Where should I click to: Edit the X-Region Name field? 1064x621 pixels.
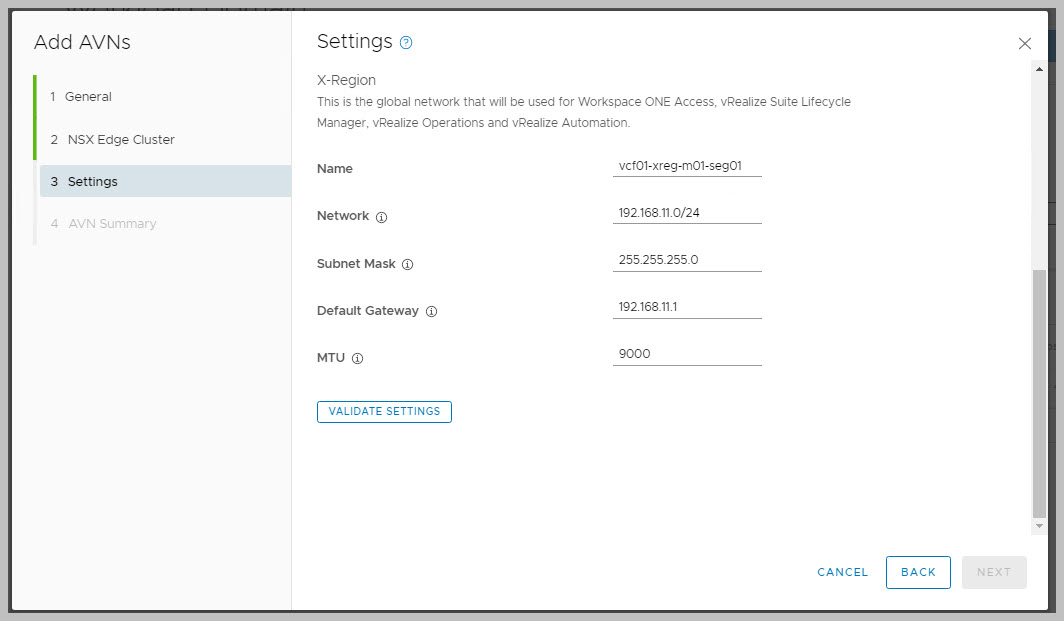(x=687, y=165)
